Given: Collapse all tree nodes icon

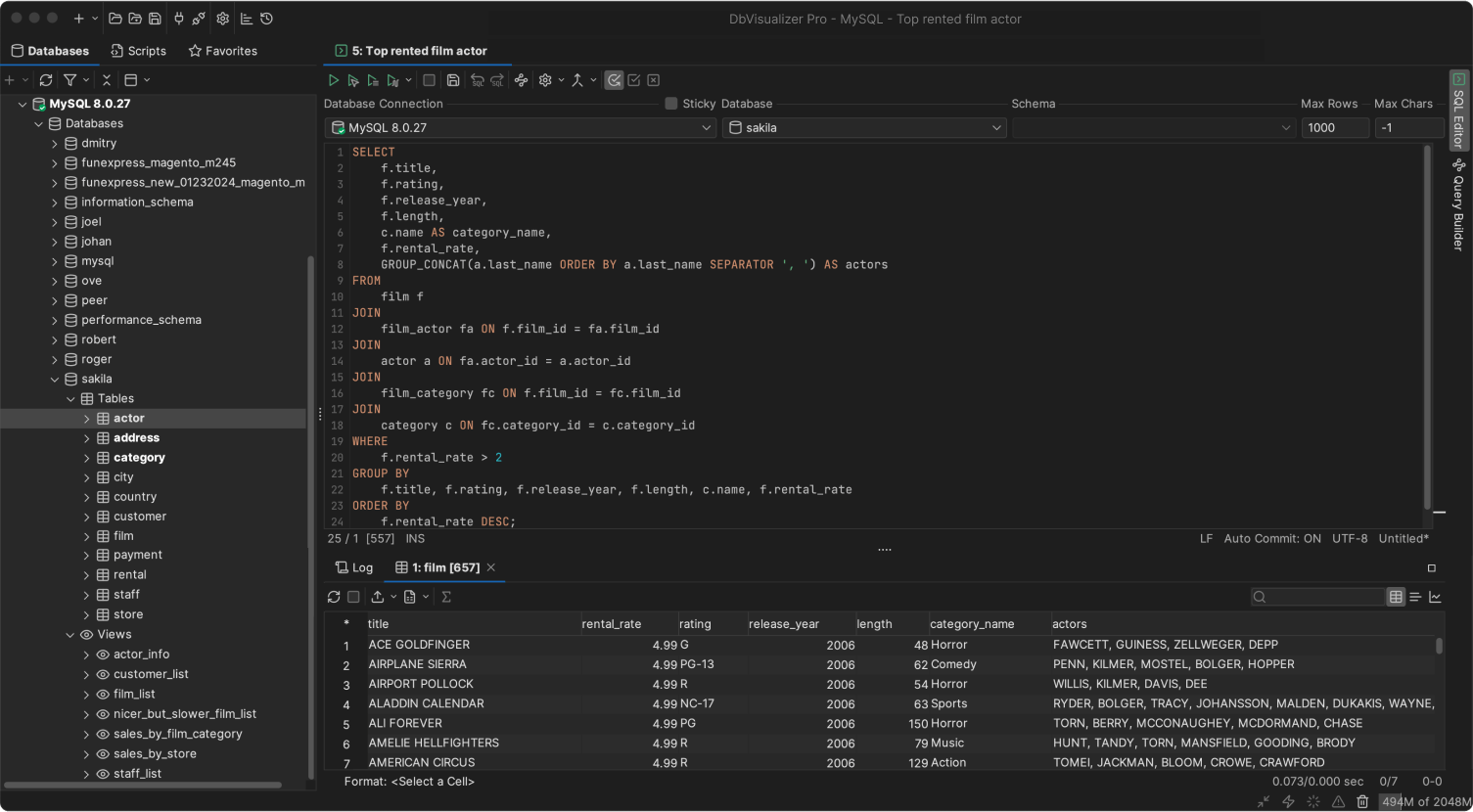Looking at the screenshot, I should point(107,80).
